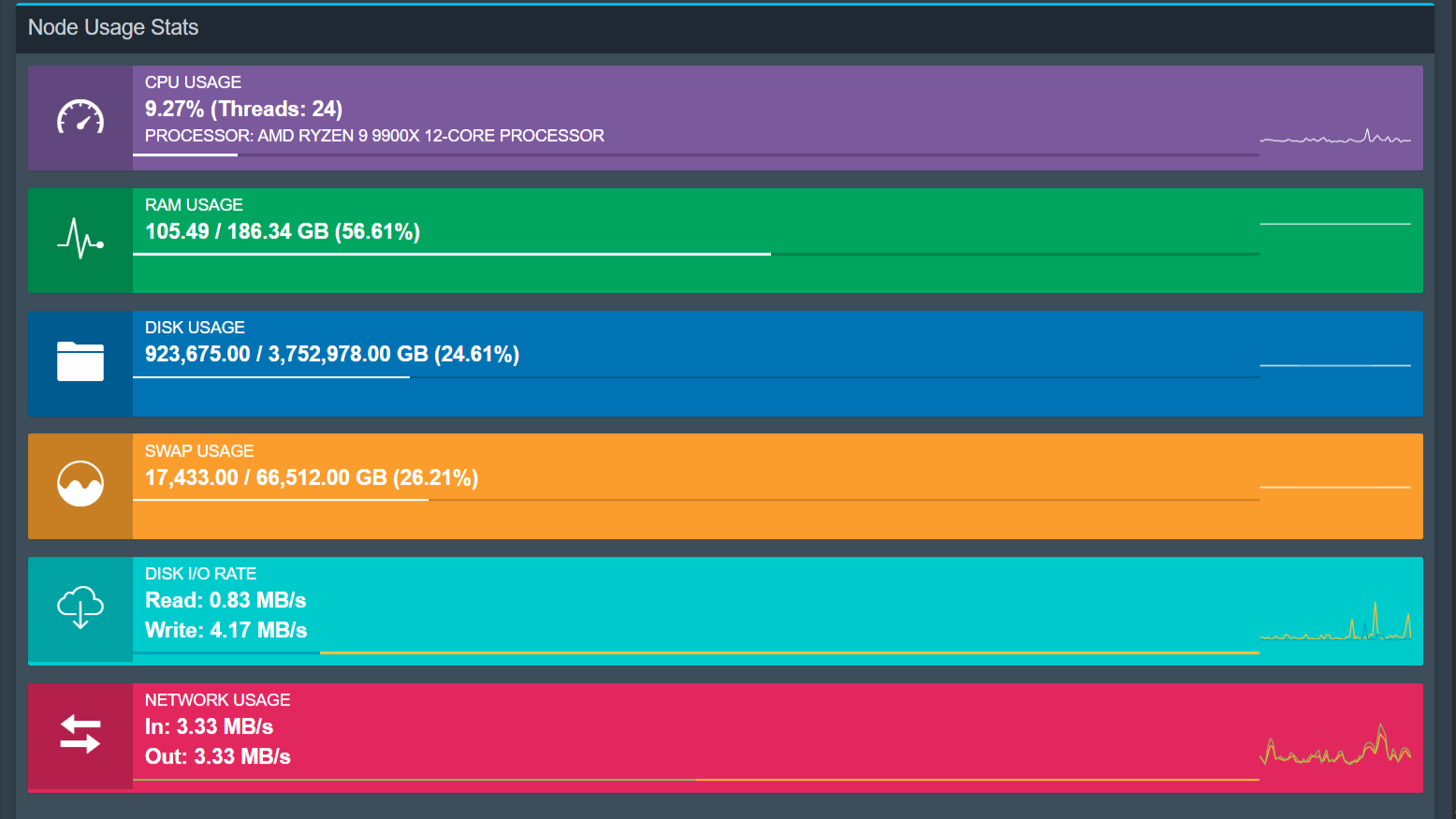Click the network Out: 3.33 MB/s reading
Image resolution: width=1456 pixels, height=819 pixels.
(217, 756)
